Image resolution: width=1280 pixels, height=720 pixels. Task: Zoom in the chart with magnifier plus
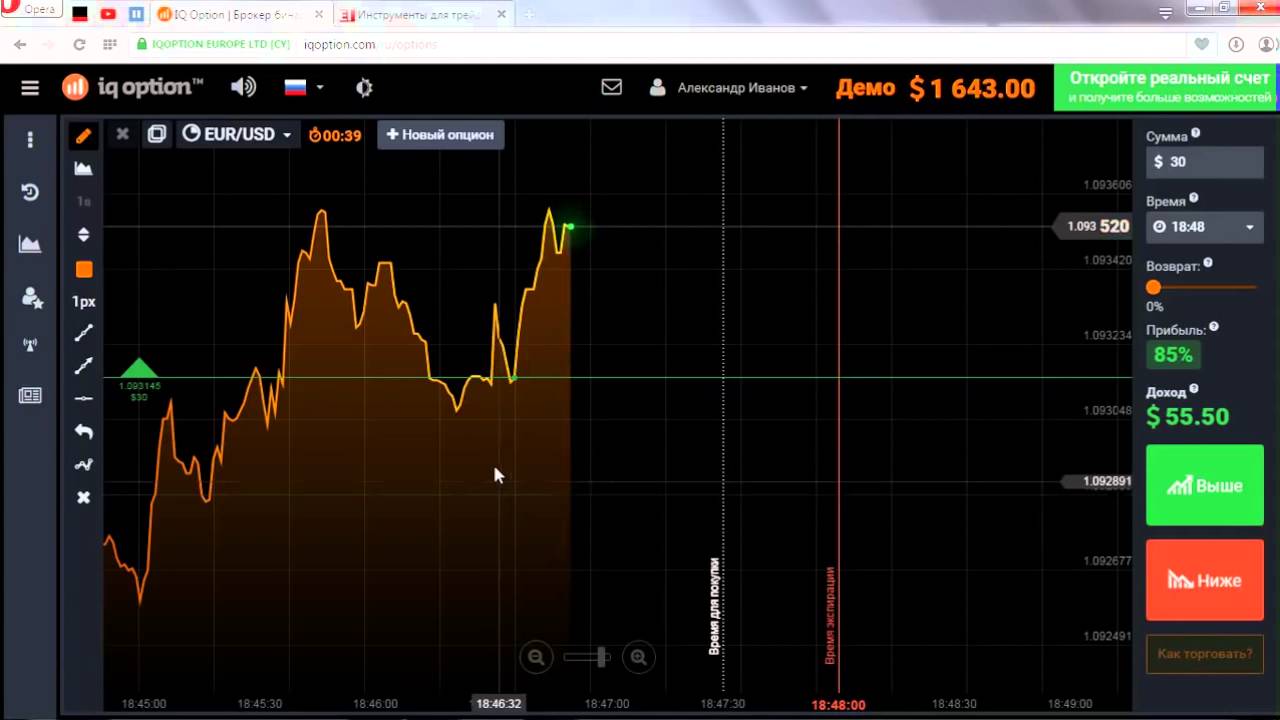638,657
